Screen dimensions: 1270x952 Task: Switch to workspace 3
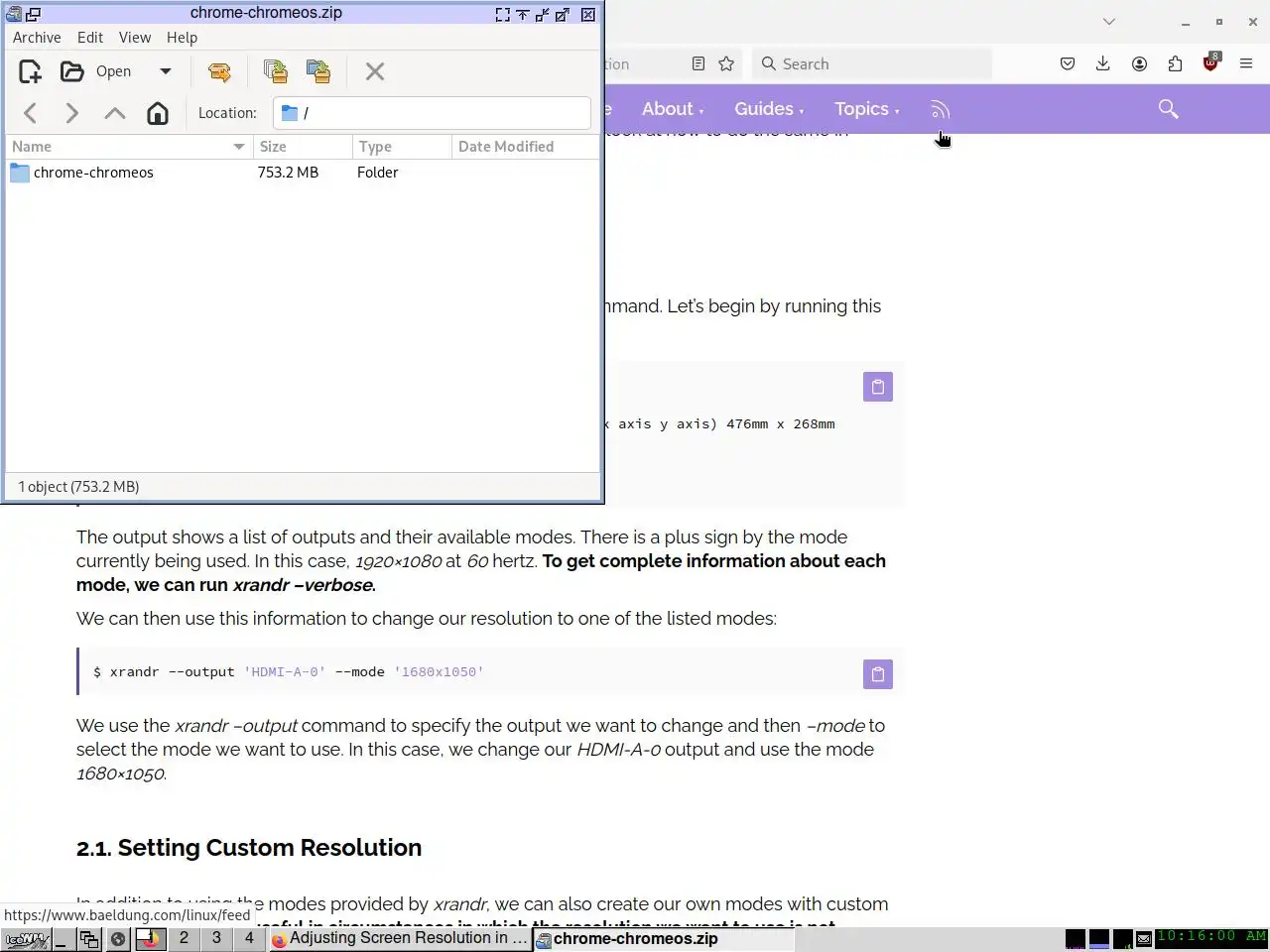[x=216, y=938]
